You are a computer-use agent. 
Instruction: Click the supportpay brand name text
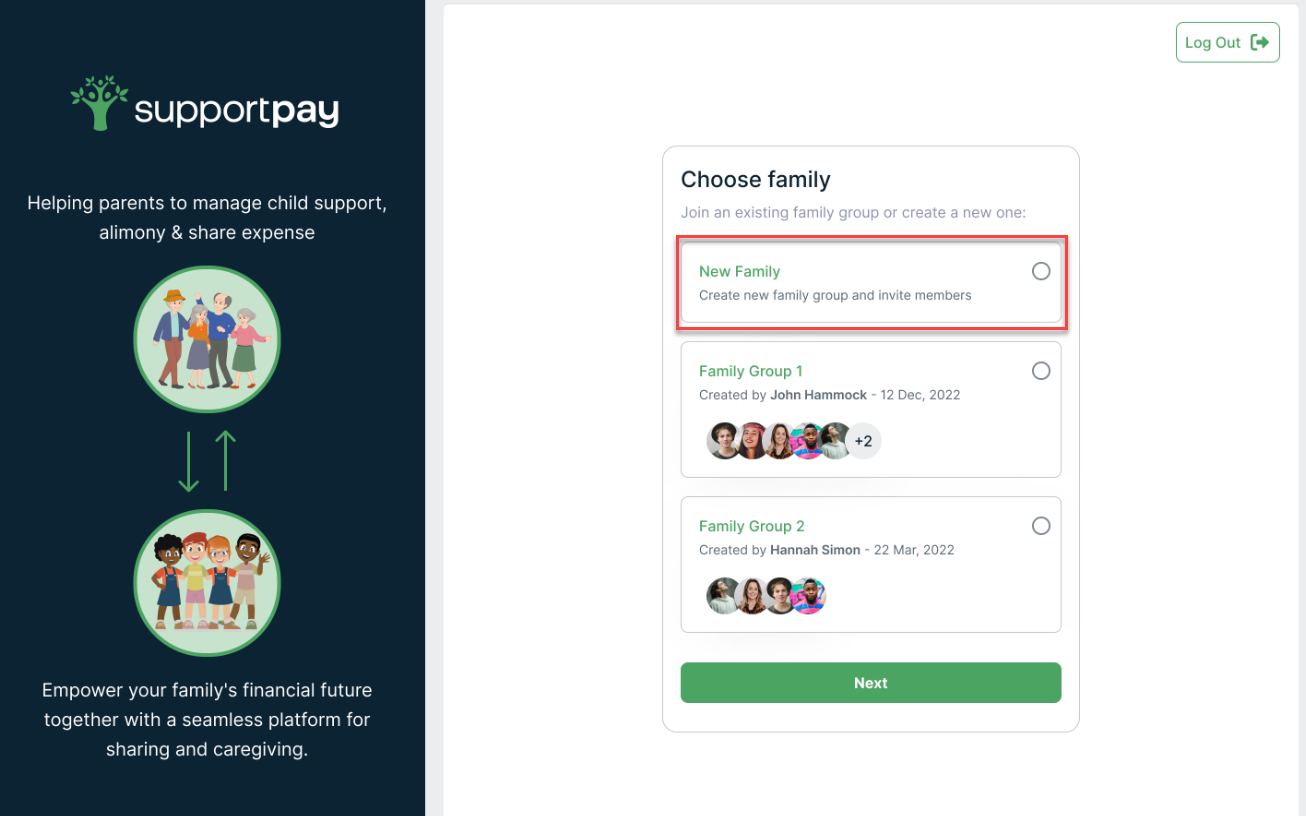click(x=237, y=111)
